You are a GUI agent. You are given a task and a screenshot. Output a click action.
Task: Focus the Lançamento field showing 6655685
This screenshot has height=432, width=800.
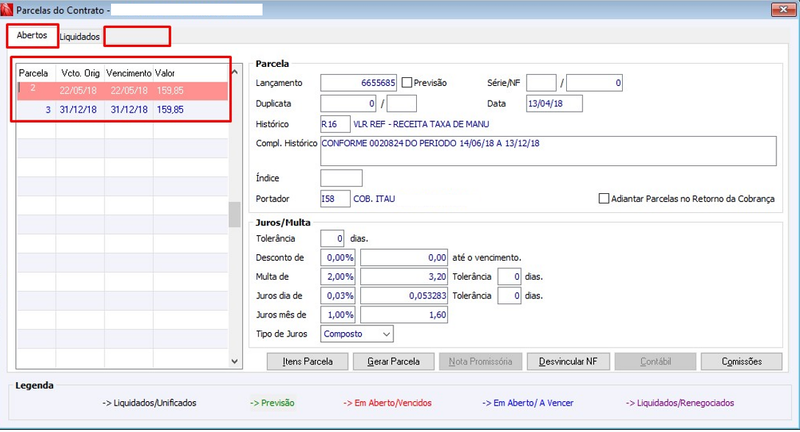358,83
